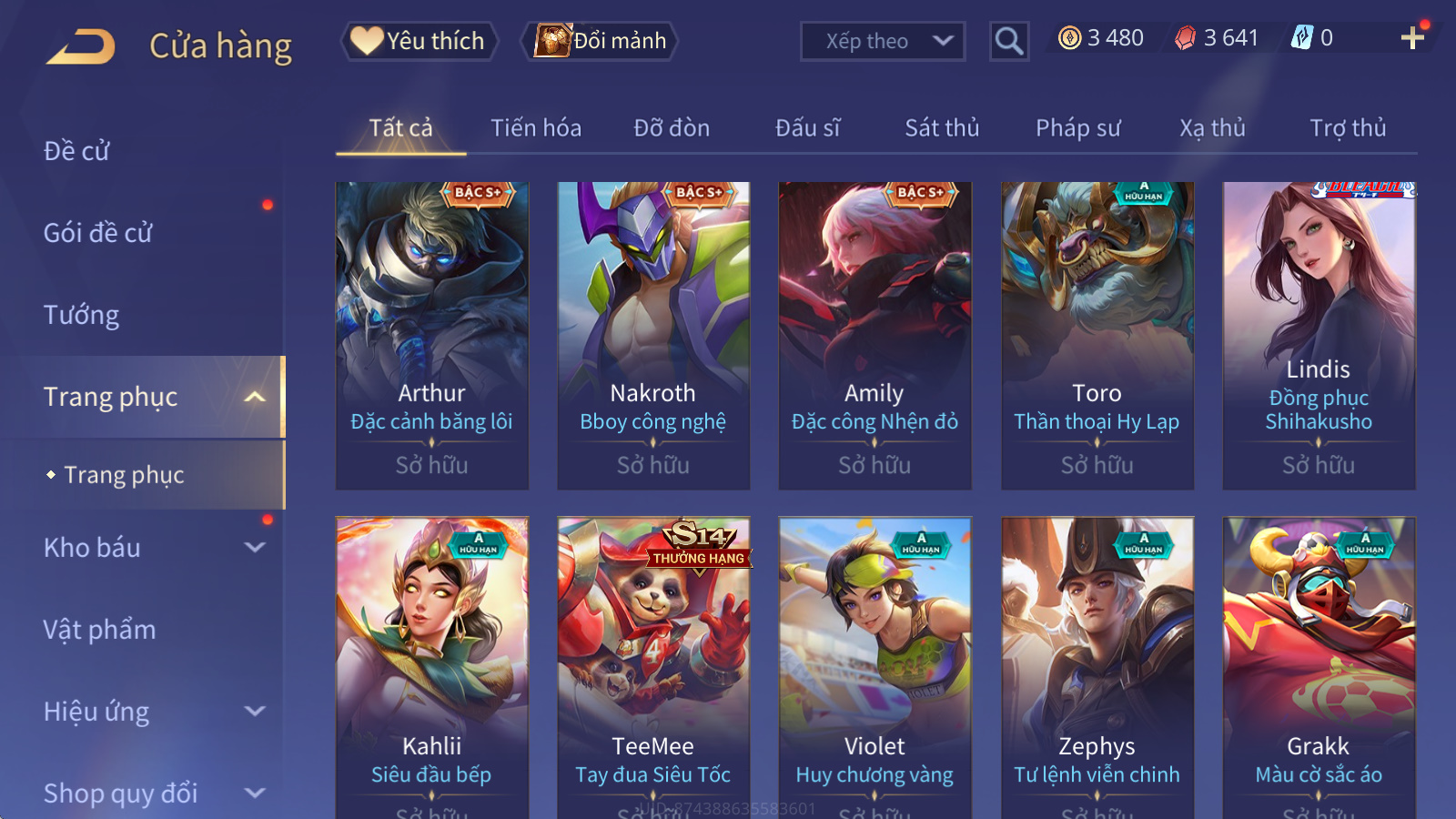Screen dimensions: 1456x819
Task: Click the blue voucher ticket icon
Action: click(x=1302, y=37)
